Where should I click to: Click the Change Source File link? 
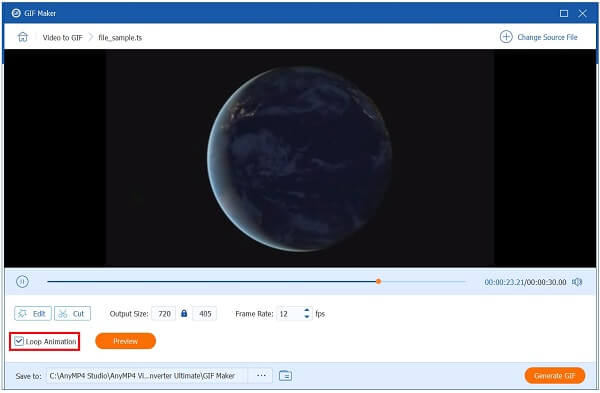(547, 37)
